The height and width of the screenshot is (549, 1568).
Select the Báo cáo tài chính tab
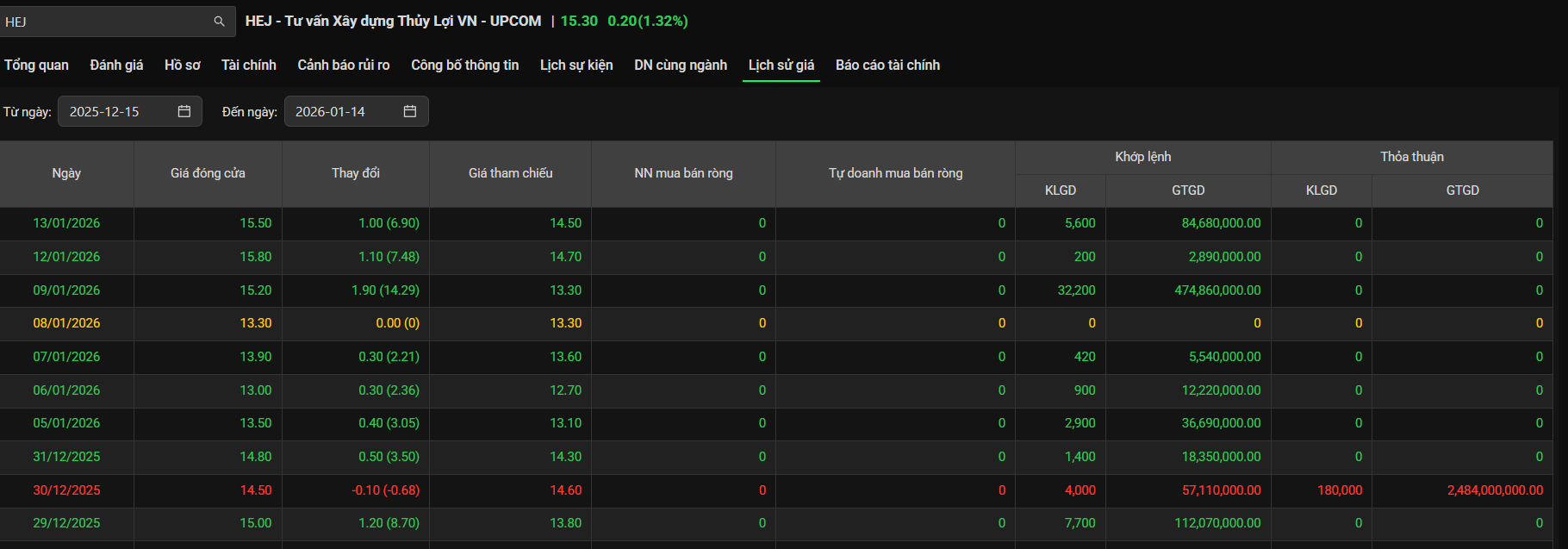(887, 66)
